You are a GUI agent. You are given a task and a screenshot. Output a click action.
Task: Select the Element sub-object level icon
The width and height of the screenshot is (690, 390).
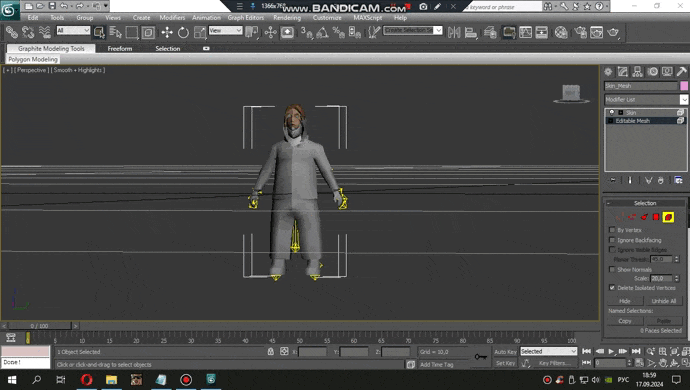pos(668,217)
